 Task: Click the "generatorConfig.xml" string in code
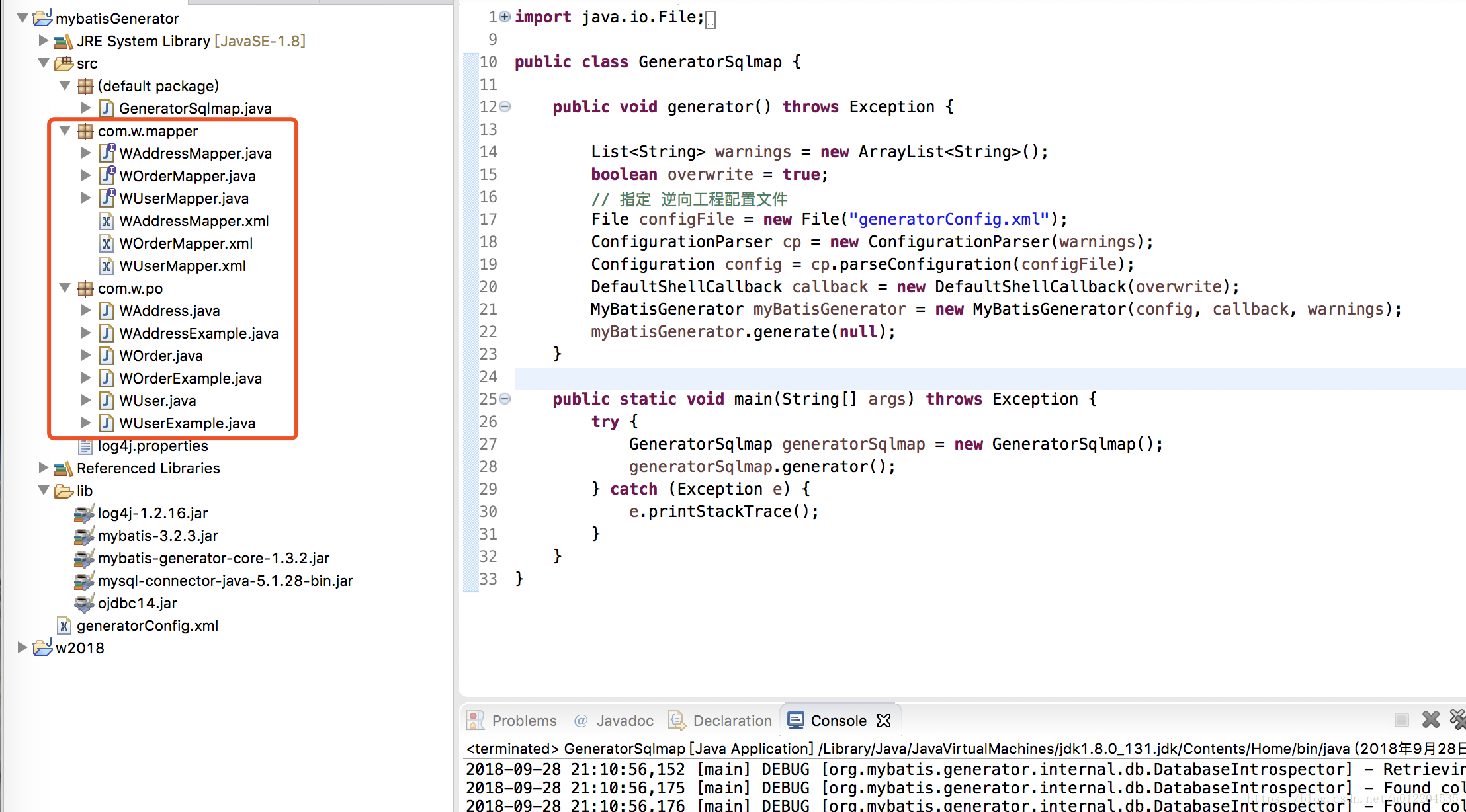(949, 220)
